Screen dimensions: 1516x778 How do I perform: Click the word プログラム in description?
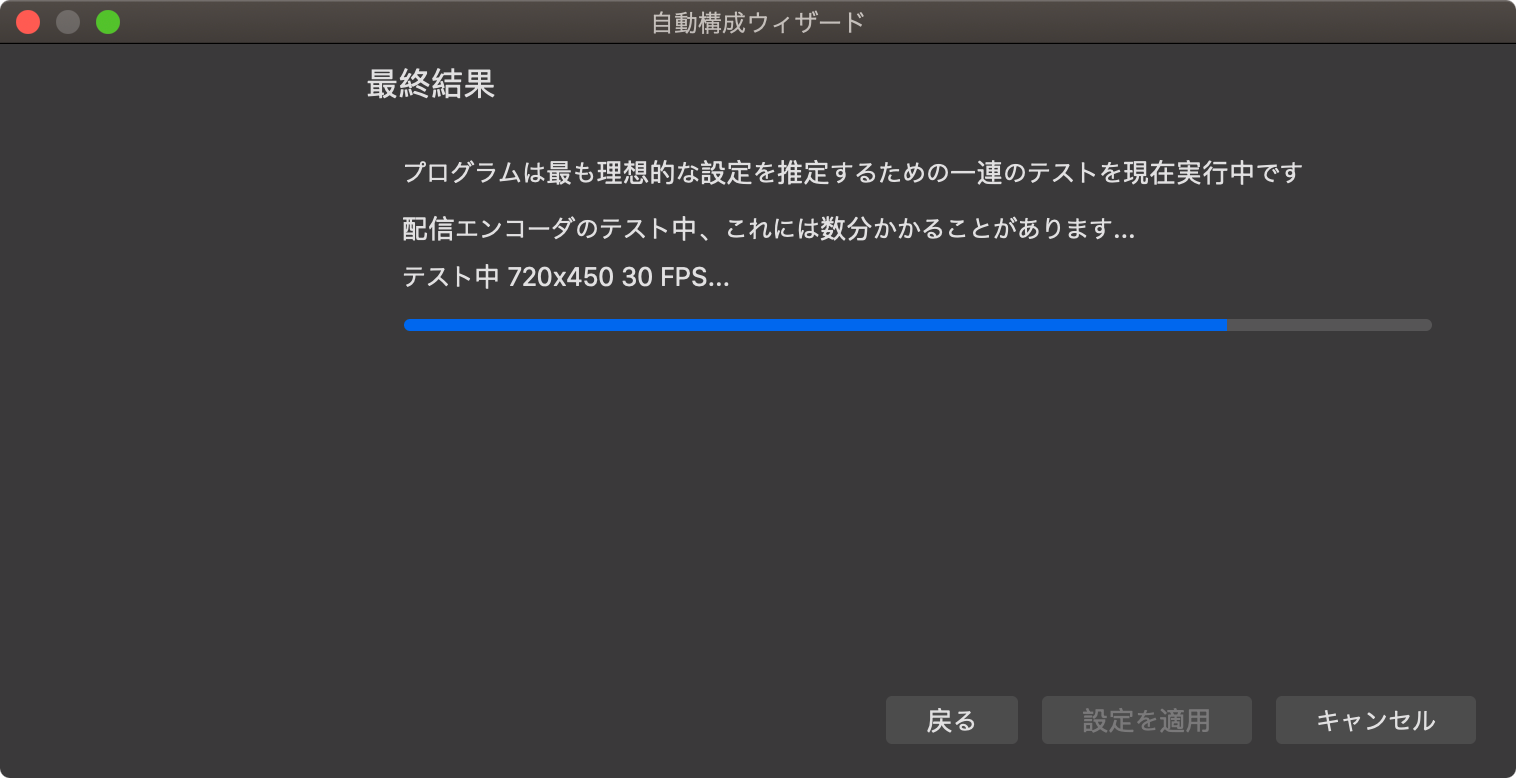(x=463, y=173)
